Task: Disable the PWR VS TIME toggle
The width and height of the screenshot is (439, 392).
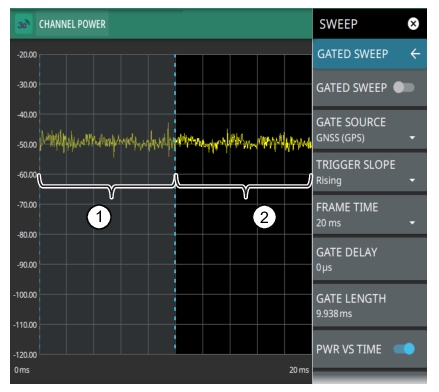Action: coord(404,349)
